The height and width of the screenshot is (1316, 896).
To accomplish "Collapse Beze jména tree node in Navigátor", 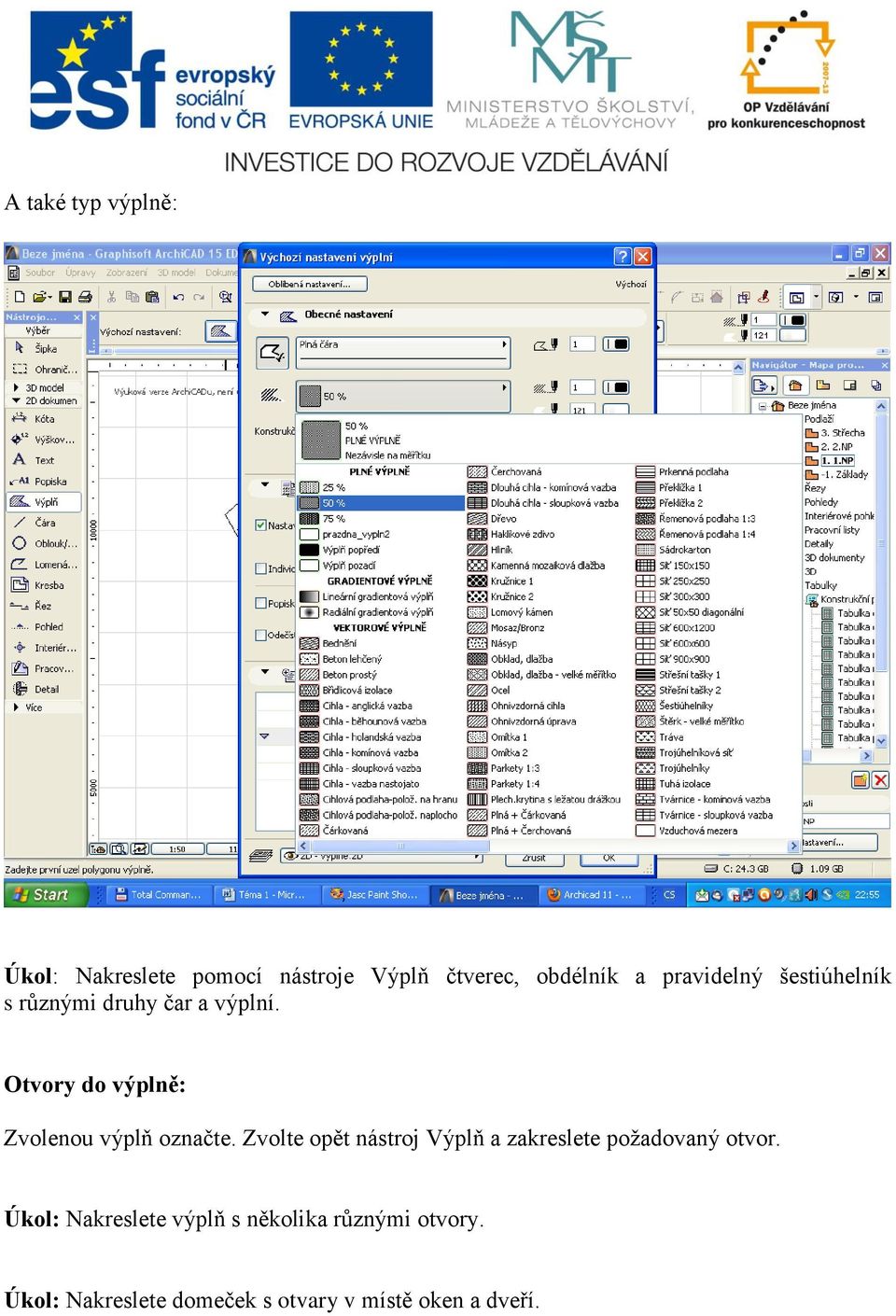I will click(763, 406).
